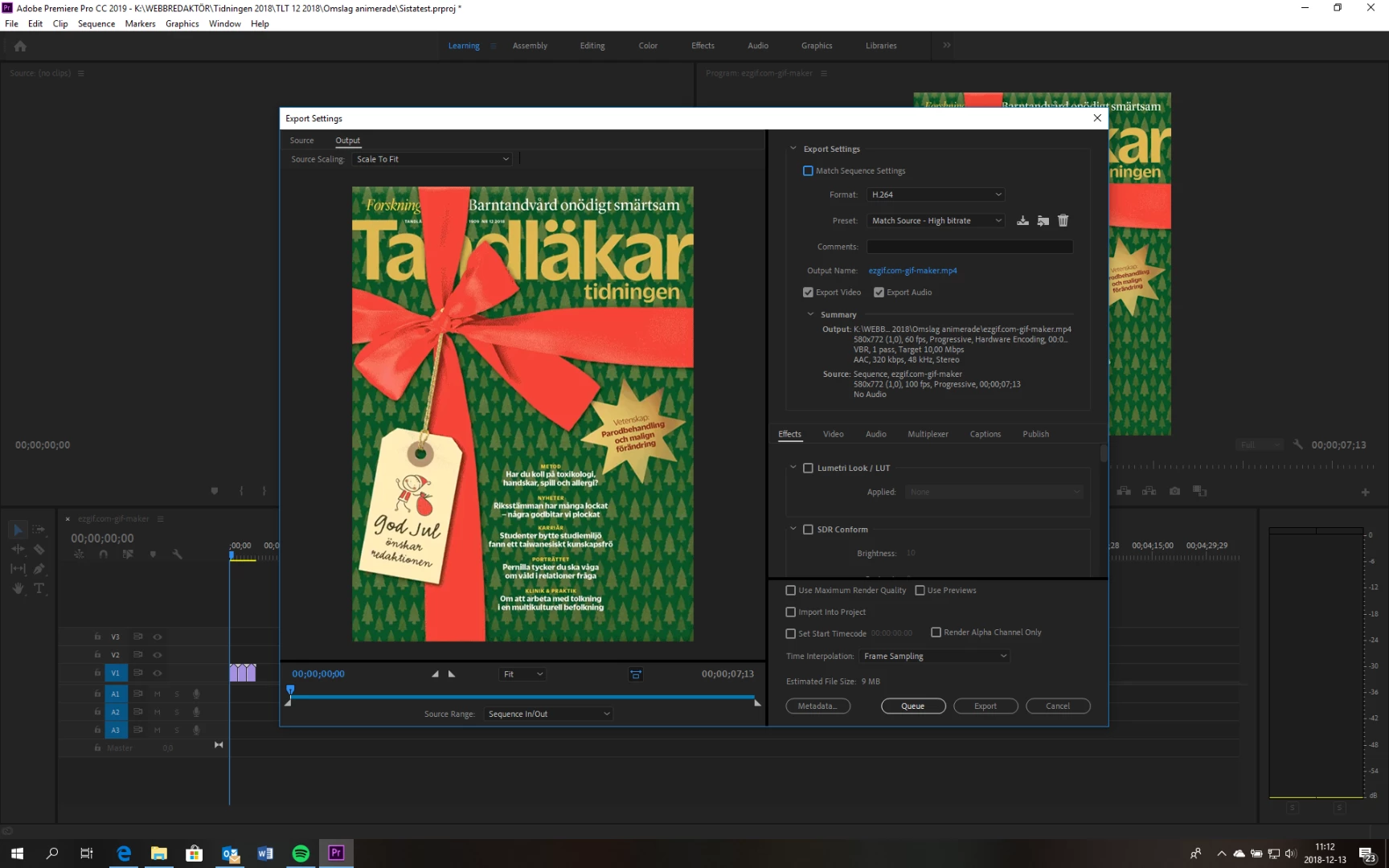Open File Explorer from the taskbar

point(159,854)
